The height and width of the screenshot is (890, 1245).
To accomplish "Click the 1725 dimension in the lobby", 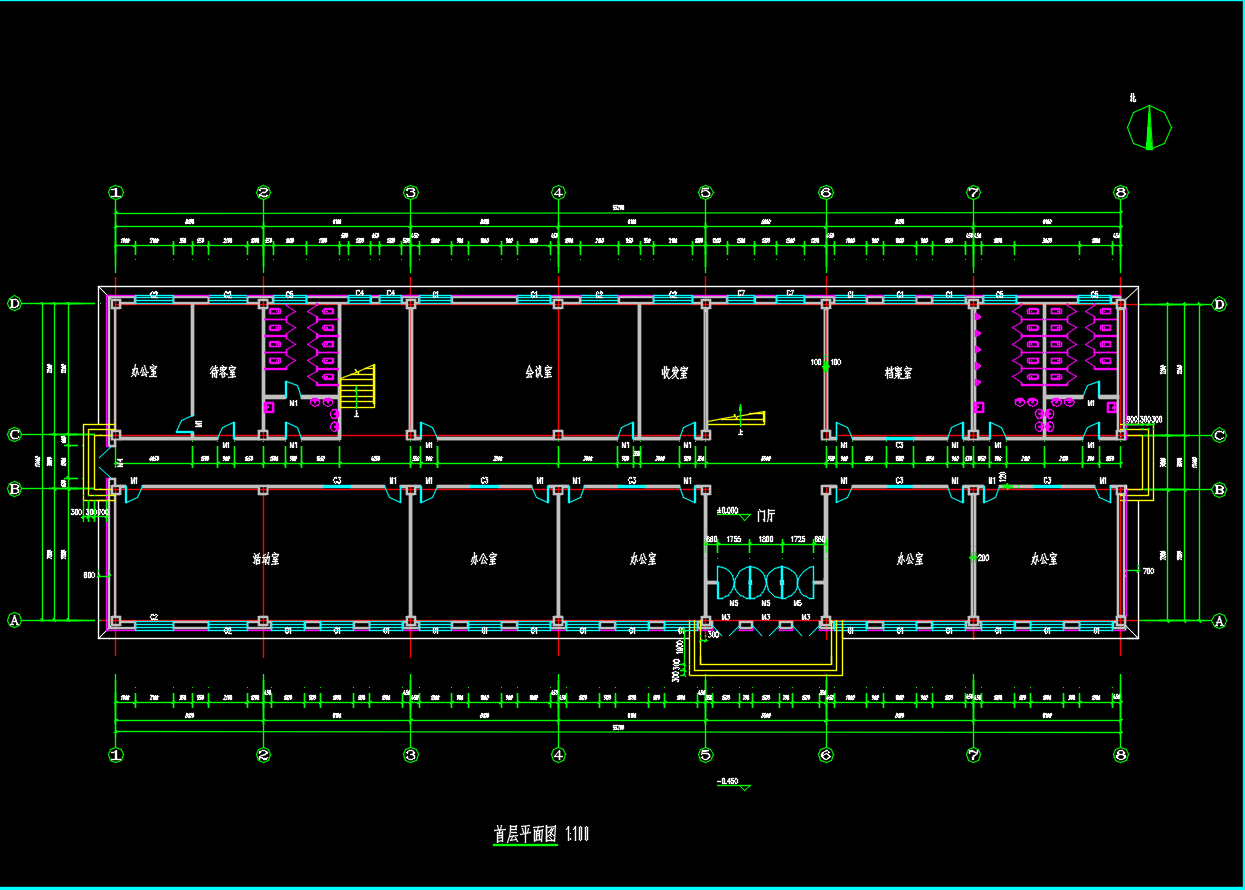I will [798, 540].
